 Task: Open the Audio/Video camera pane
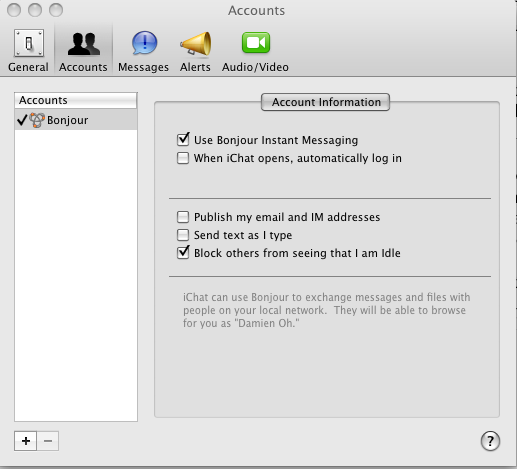[255, 50]
